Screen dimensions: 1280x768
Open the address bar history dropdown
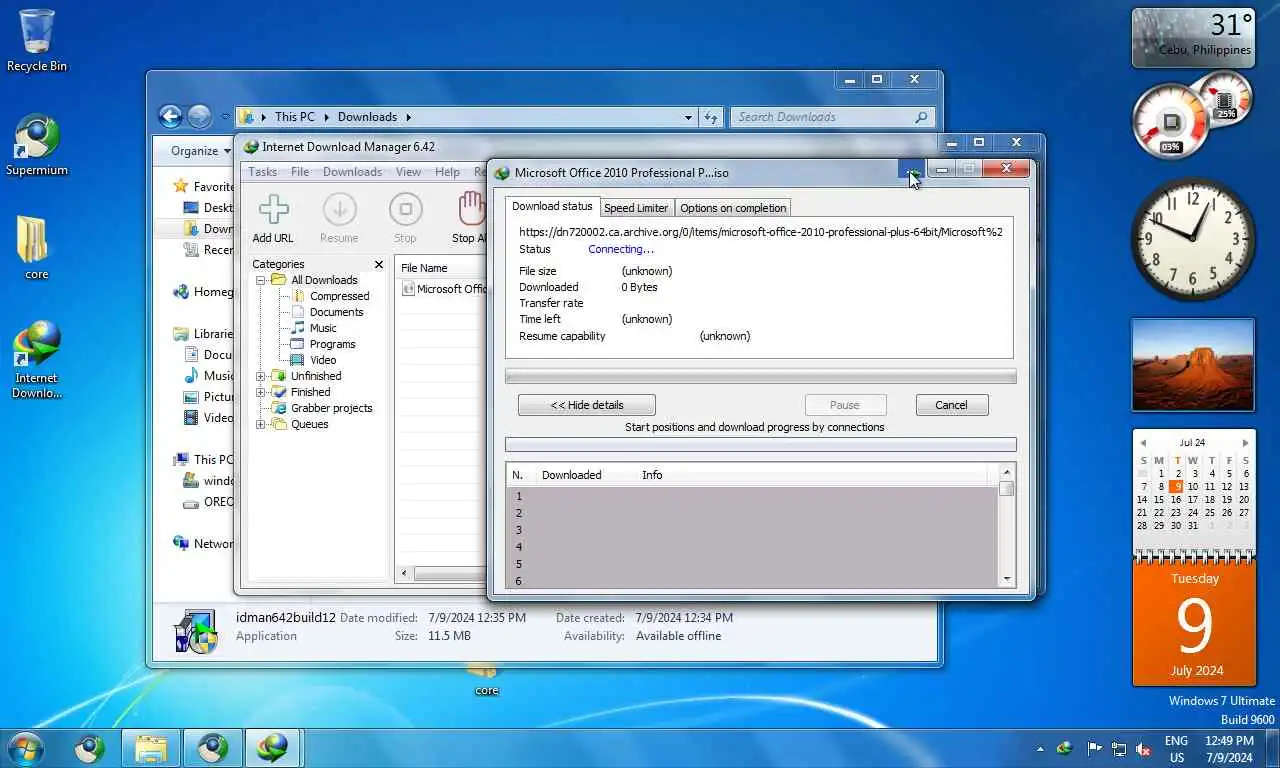pos(688,117)
